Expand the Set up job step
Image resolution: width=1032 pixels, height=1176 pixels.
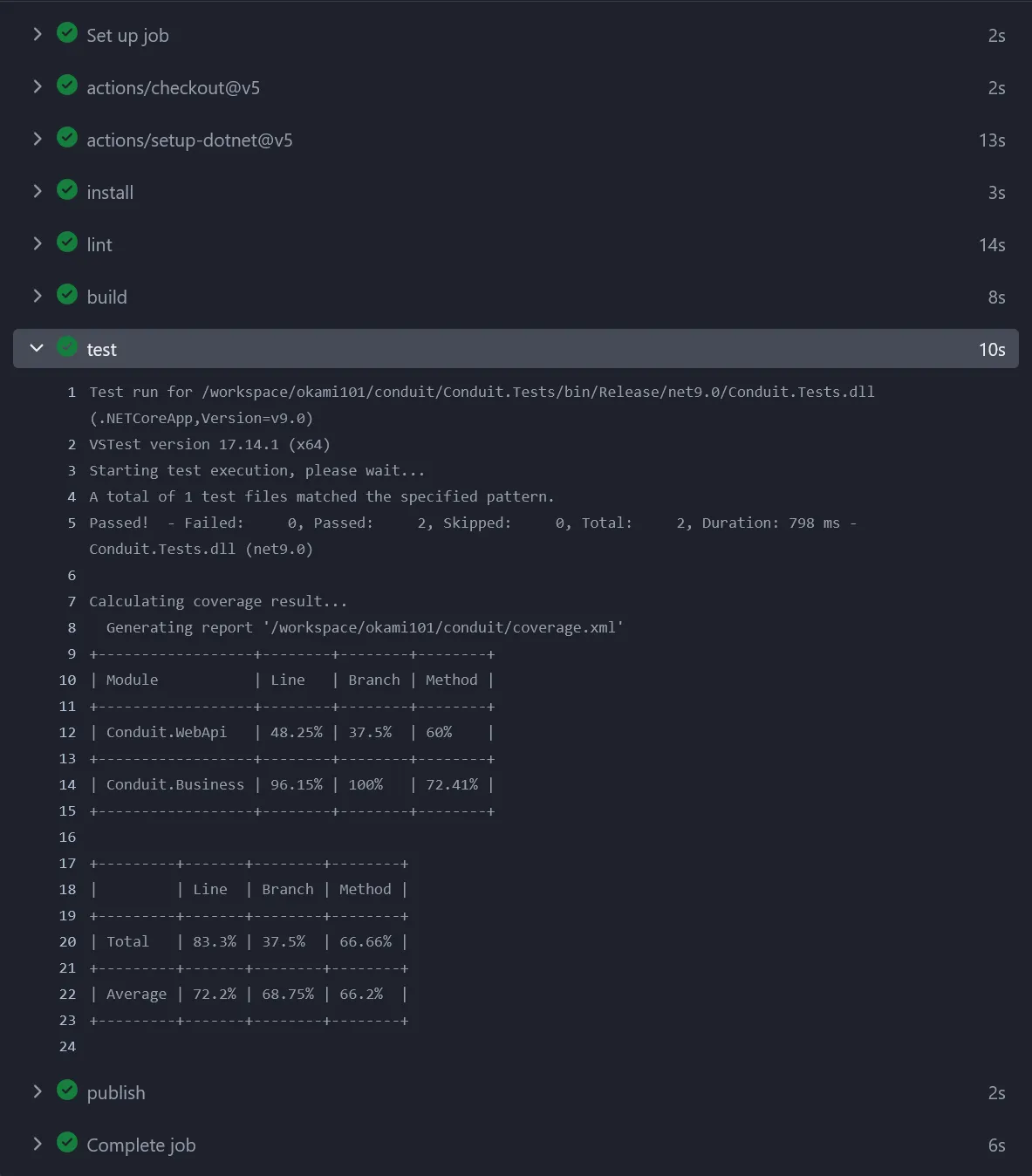pos(37,34)
